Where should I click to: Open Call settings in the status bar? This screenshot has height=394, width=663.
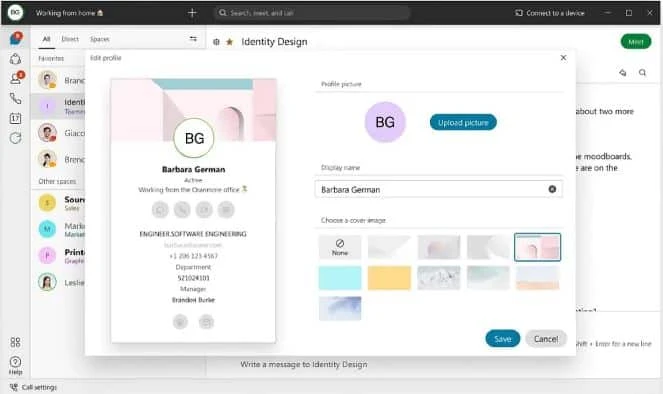tap(33, 387)
